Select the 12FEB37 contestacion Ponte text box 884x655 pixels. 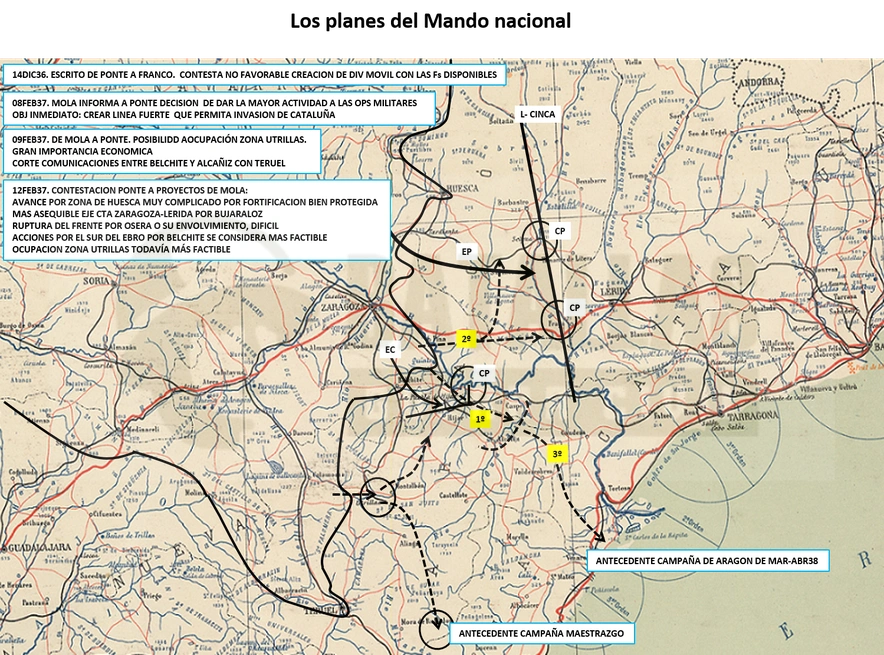[197, 220]
